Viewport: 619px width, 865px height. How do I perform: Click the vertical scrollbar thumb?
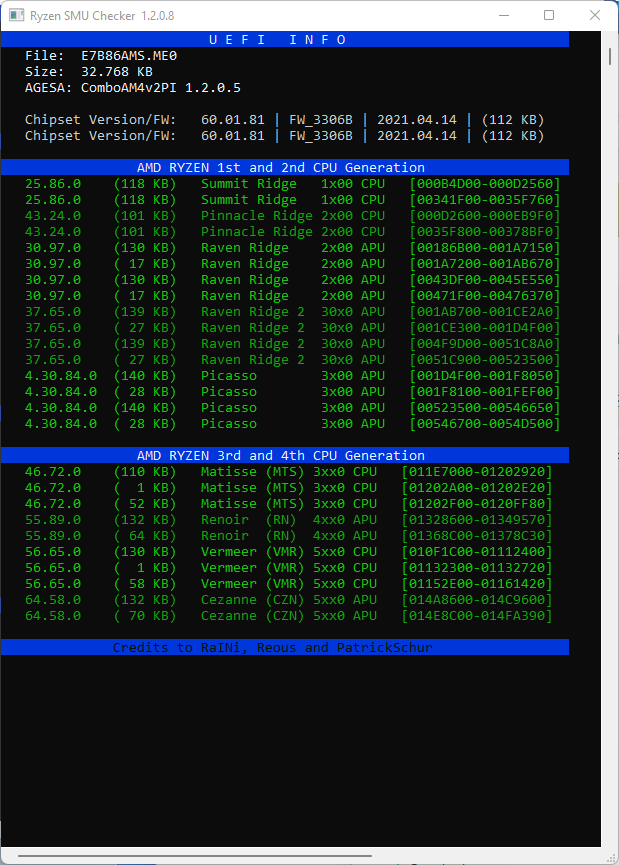tap(610, 56)
